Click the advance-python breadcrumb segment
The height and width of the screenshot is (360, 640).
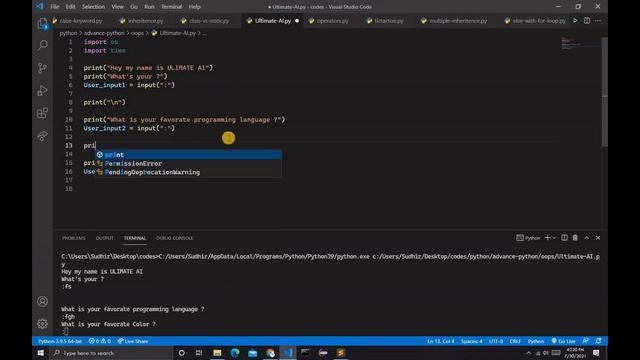pyautogui.click(x=104, y=33)
